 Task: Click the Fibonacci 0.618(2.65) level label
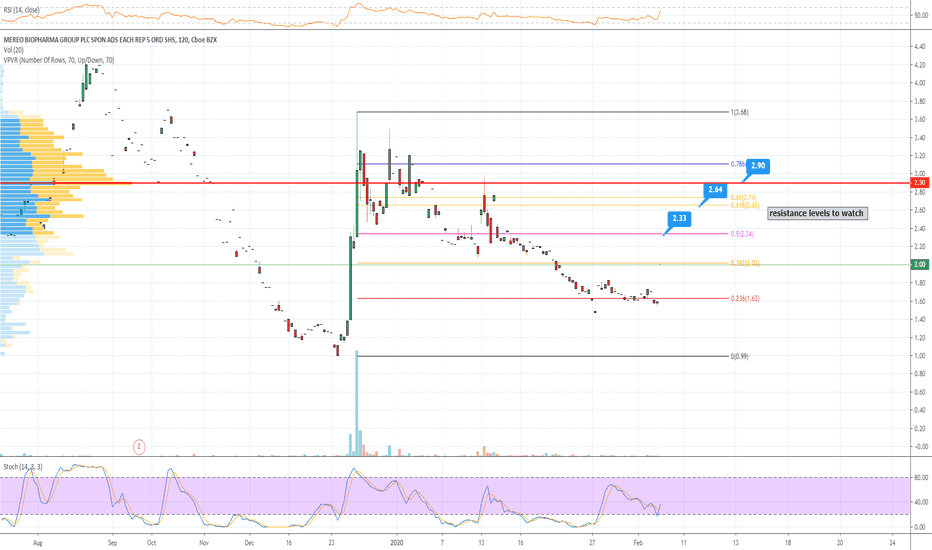click(x=745, y=205)
